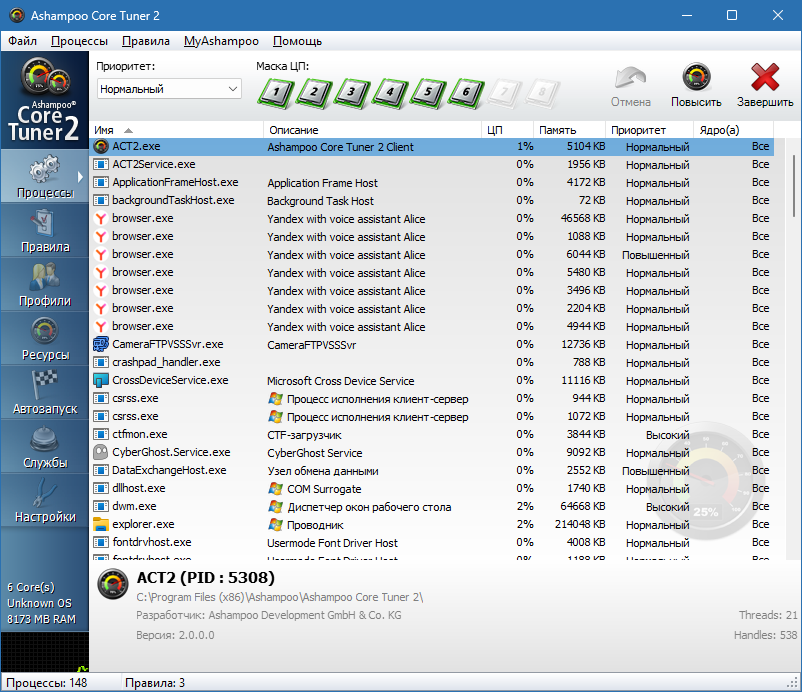
Task: Select browser.exe row with 46568 KB
Action: [432, 218]
